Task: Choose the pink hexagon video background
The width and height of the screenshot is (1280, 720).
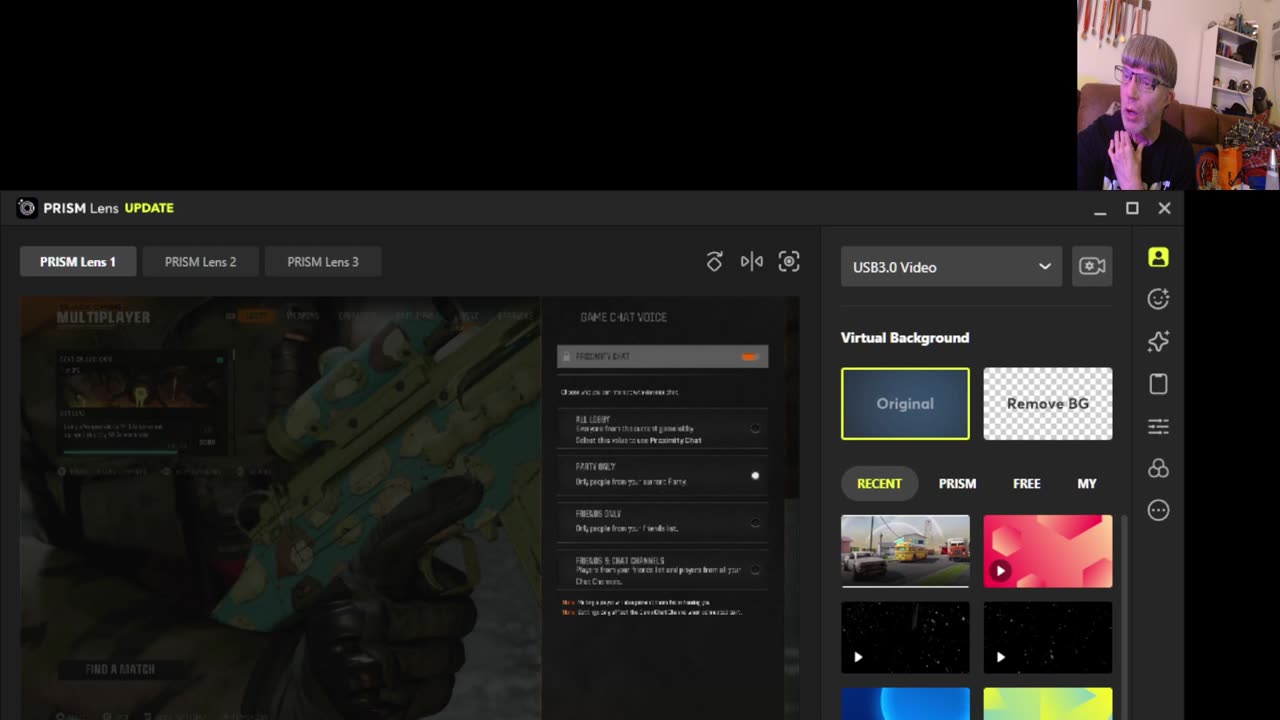Action: [1048, 551]
